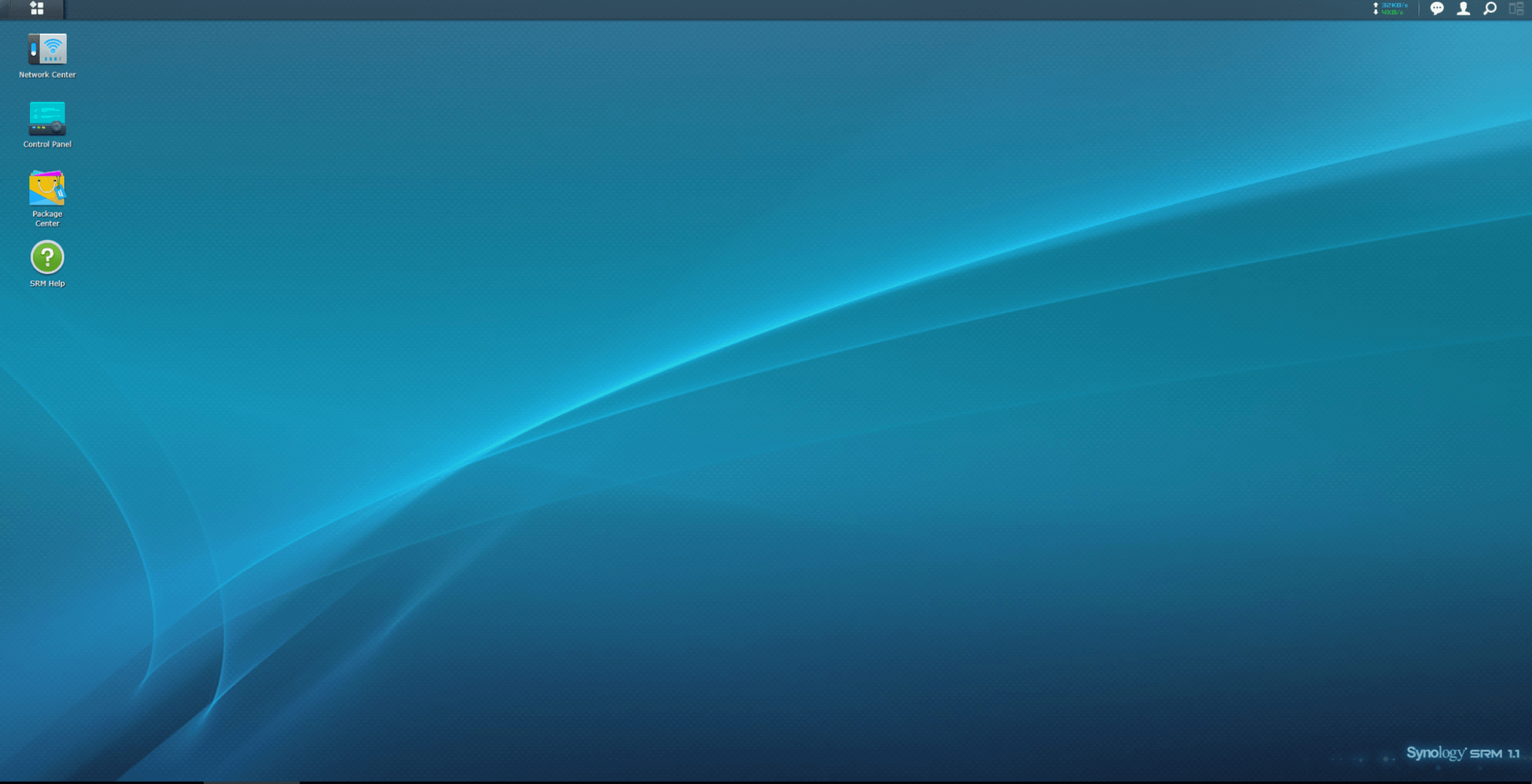Open the user options person icon

[1463, 8]
